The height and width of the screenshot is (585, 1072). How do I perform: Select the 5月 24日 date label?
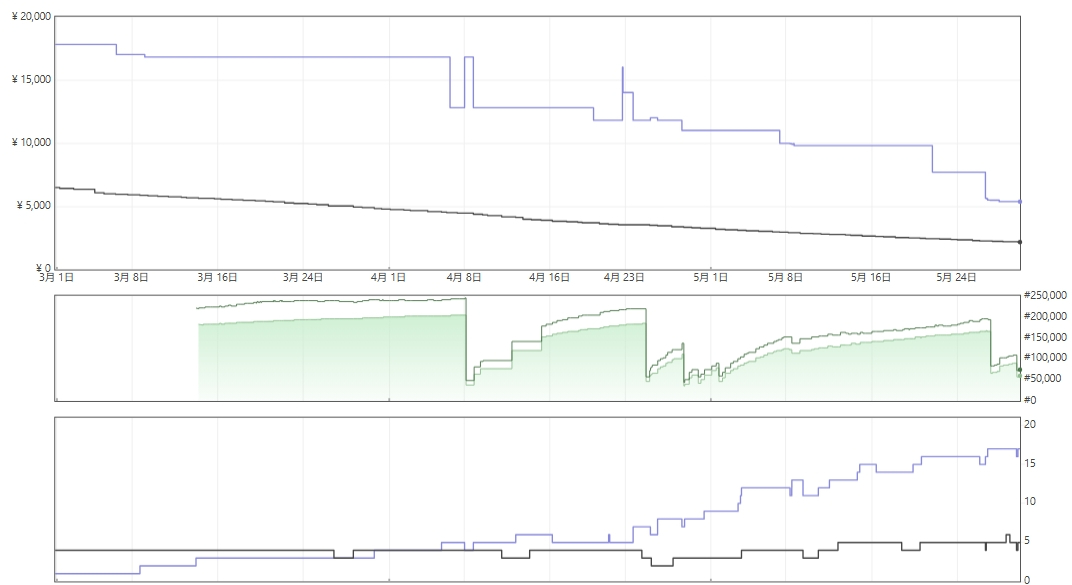point(956,277)
